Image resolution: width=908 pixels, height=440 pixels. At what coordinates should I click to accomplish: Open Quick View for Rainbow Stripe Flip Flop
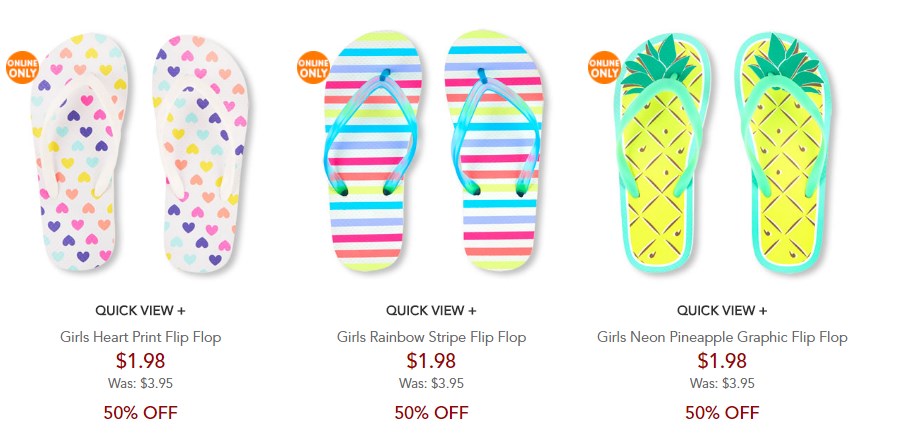431,310
